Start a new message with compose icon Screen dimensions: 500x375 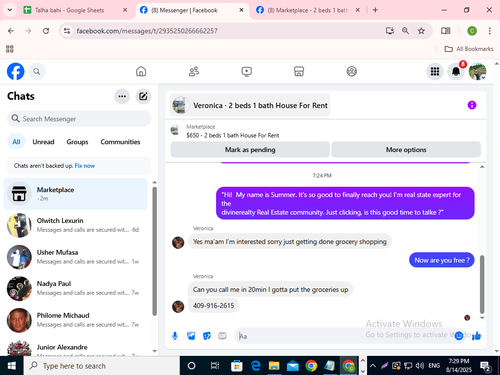coord(143,96)
